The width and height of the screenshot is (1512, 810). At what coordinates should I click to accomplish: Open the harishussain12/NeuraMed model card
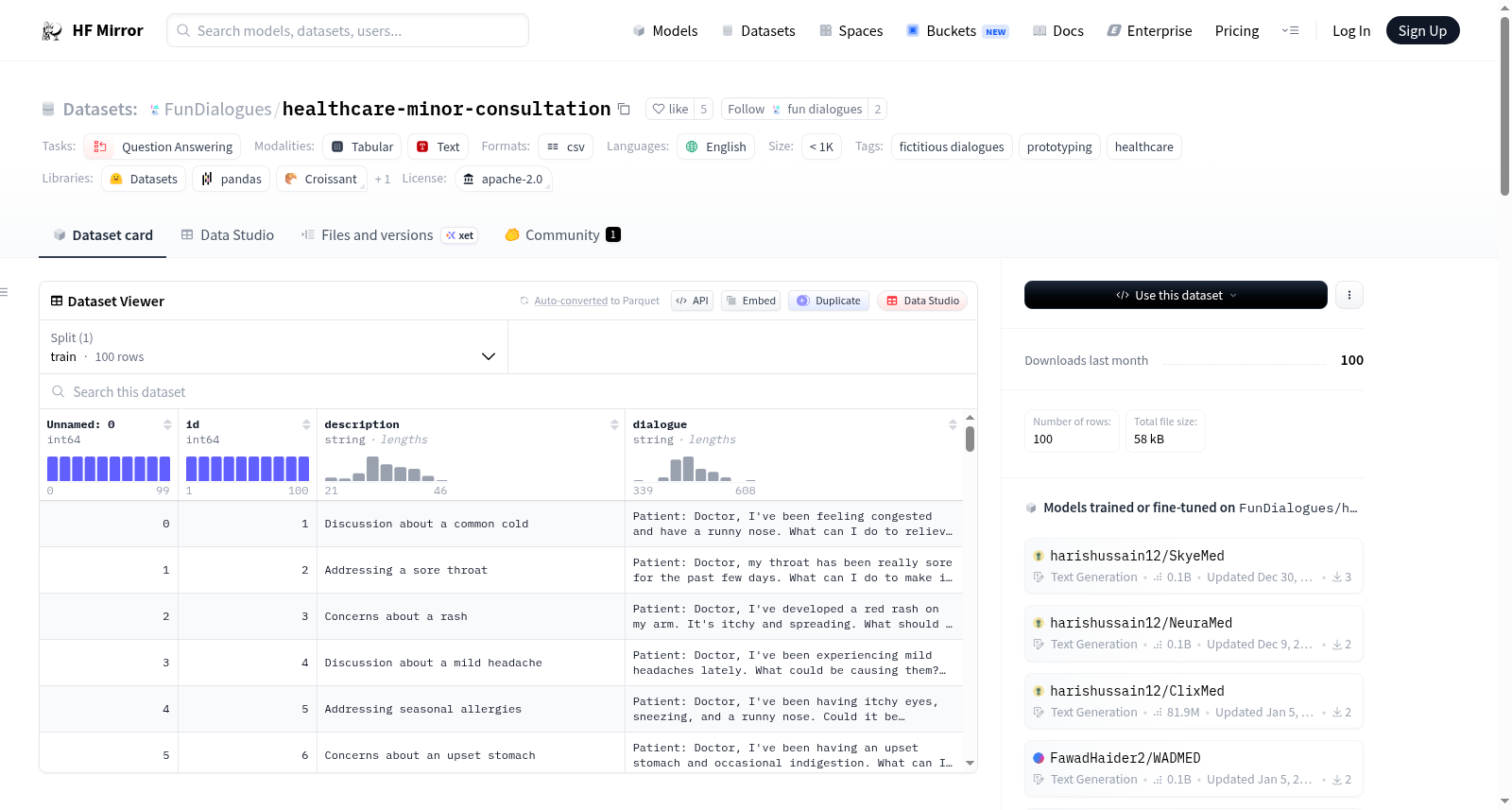1194,633
